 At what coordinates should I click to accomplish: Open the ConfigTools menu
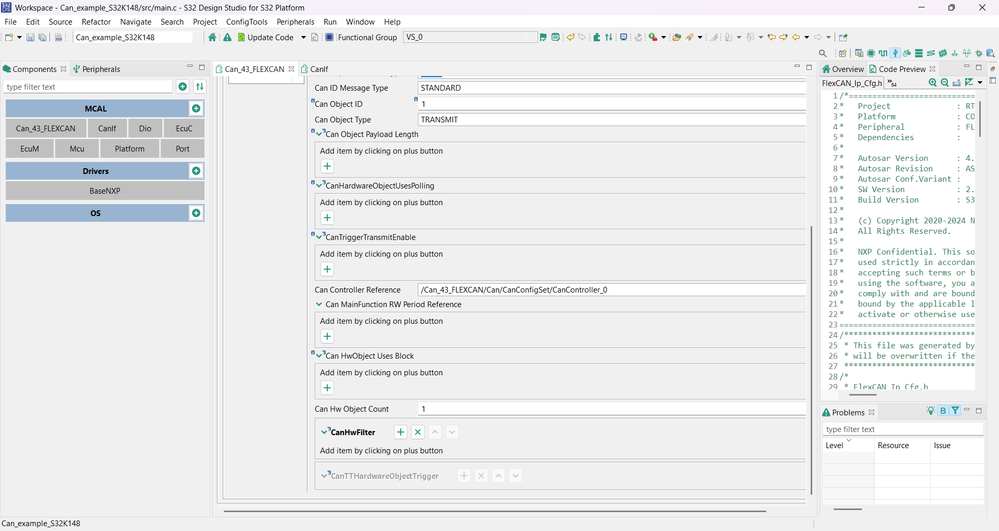click(x=247, y=22)
